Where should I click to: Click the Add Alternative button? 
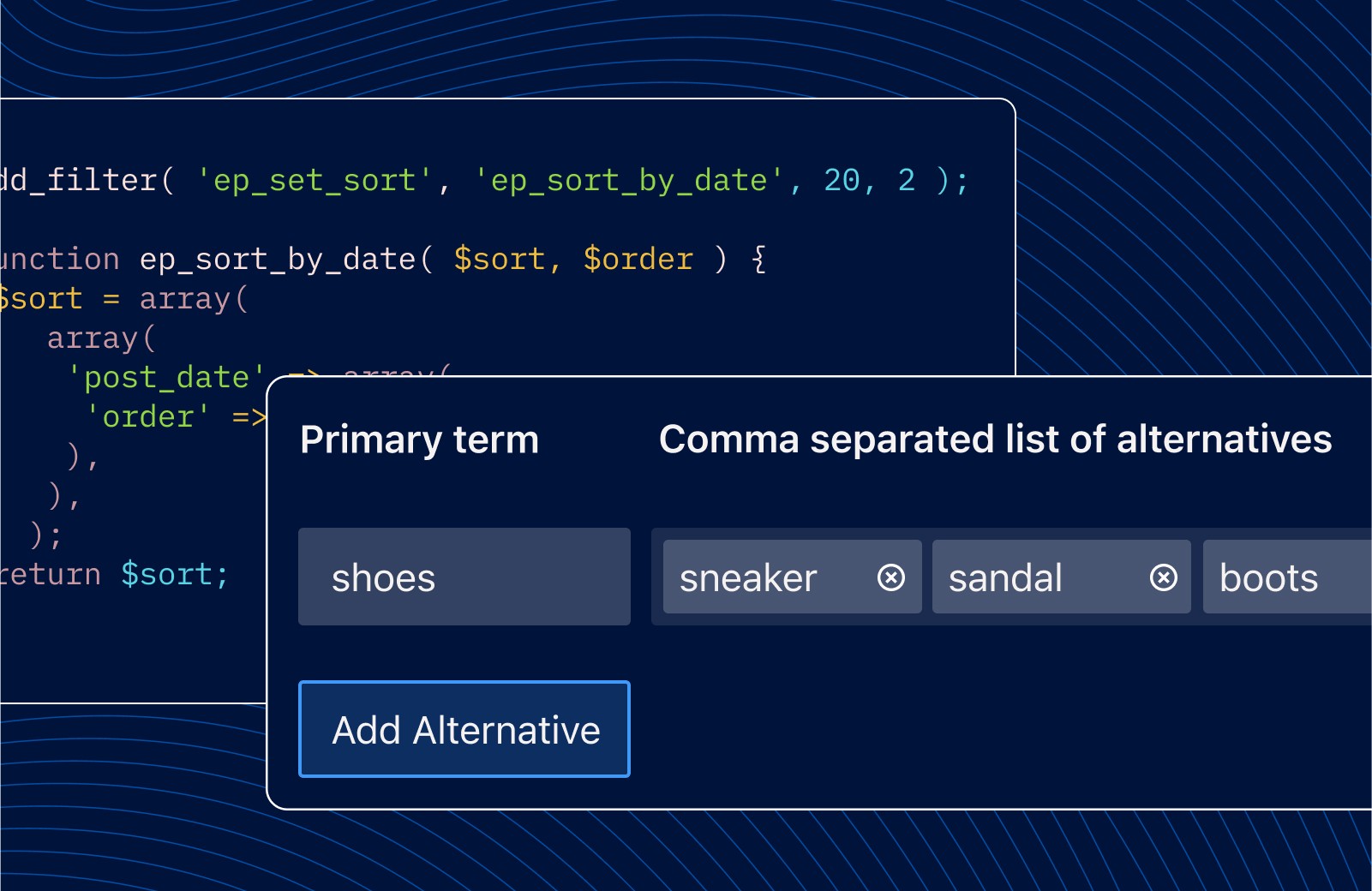coord(464,729)
